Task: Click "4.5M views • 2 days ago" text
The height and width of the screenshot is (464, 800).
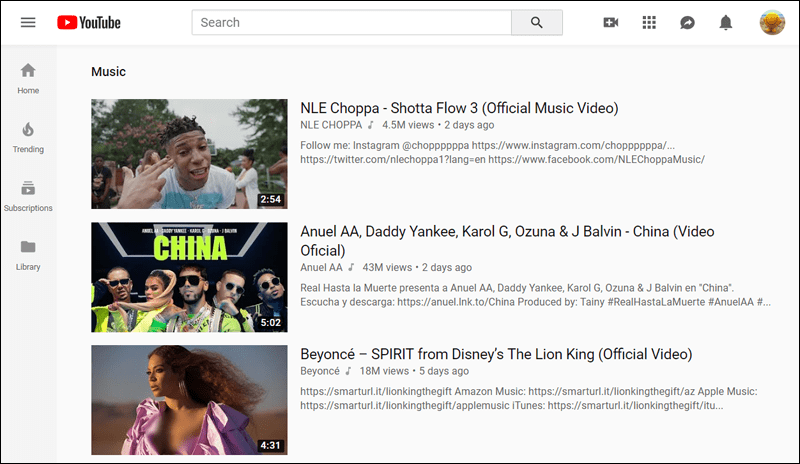Action: (438, 125)
